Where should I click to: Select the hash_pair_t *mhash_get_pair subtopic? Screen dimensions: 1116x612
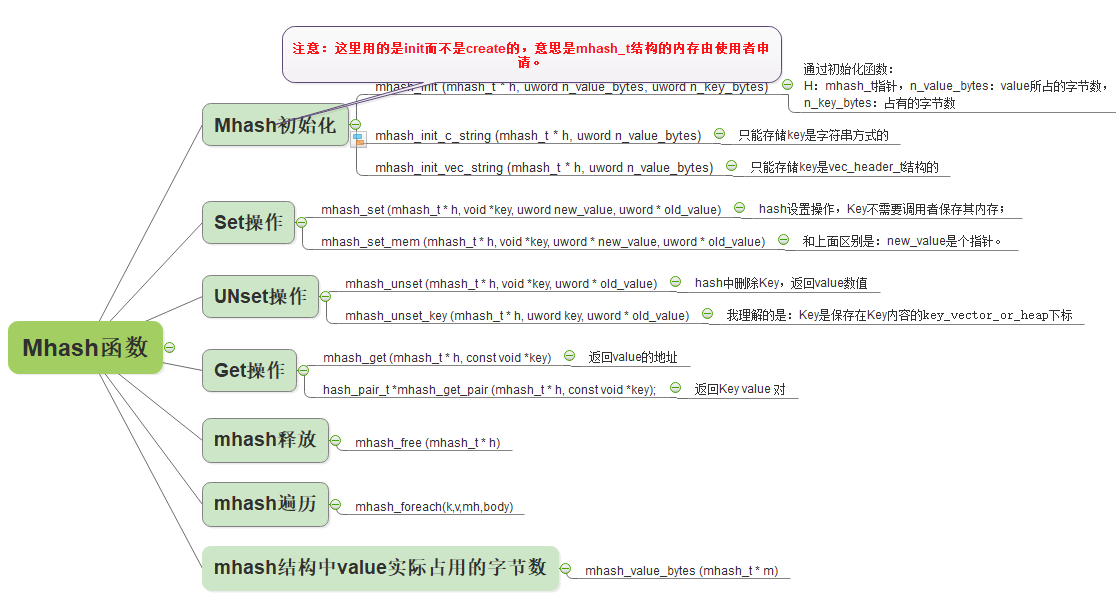click(x=490, y=389)
